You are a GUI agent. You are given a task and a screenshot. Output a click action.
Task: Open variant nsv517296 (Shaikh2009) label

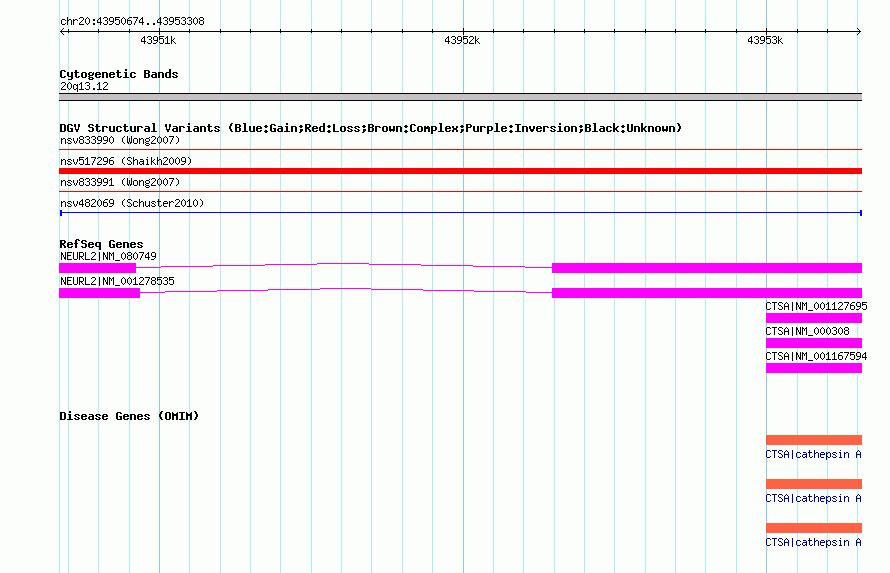tap(126, 161)
